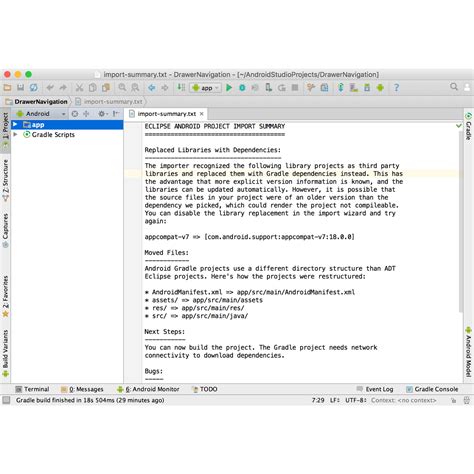
Task: Navigate Forward with the toolbar arrow
Action: click(165, 88)
